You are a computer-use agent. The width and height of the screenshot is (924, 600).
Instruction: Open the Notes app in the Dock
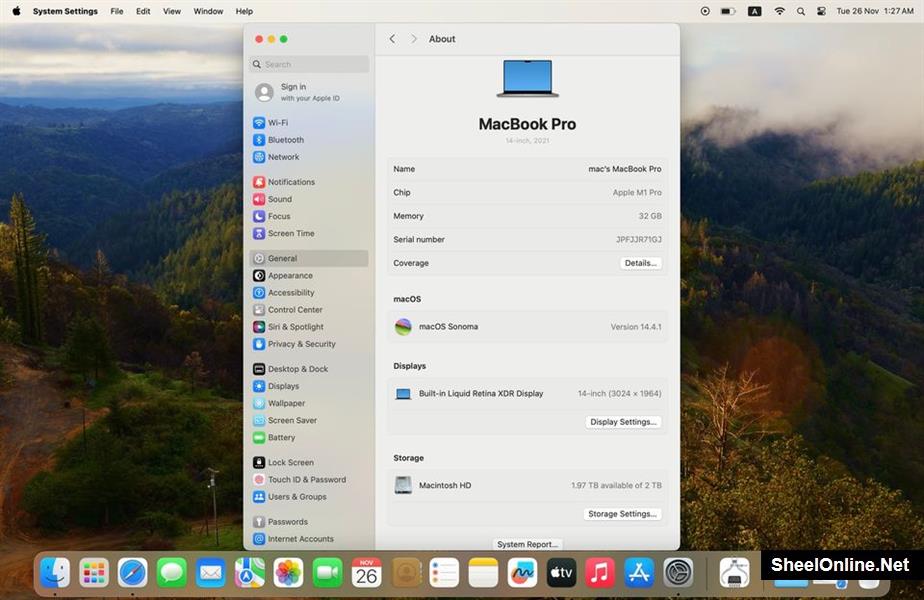point(483,573)
